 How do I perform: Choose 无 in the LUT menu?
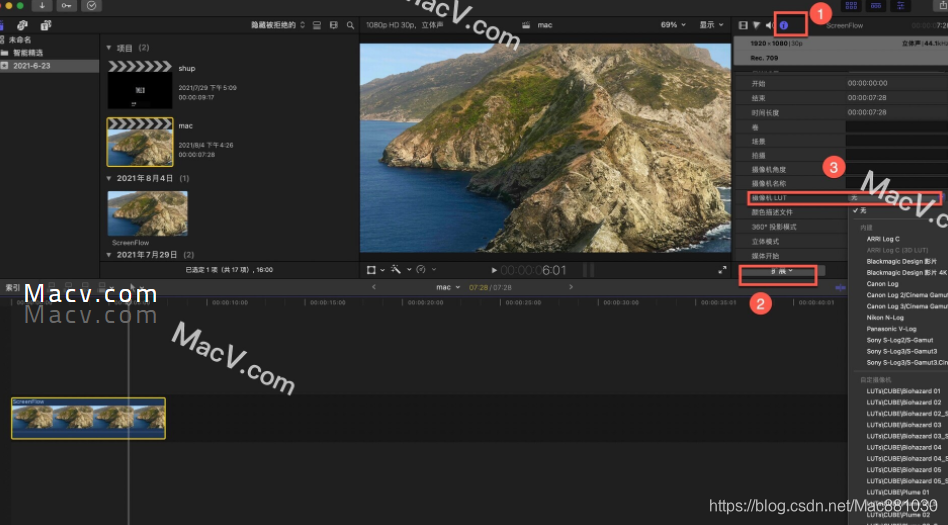(x=863, y=210)
